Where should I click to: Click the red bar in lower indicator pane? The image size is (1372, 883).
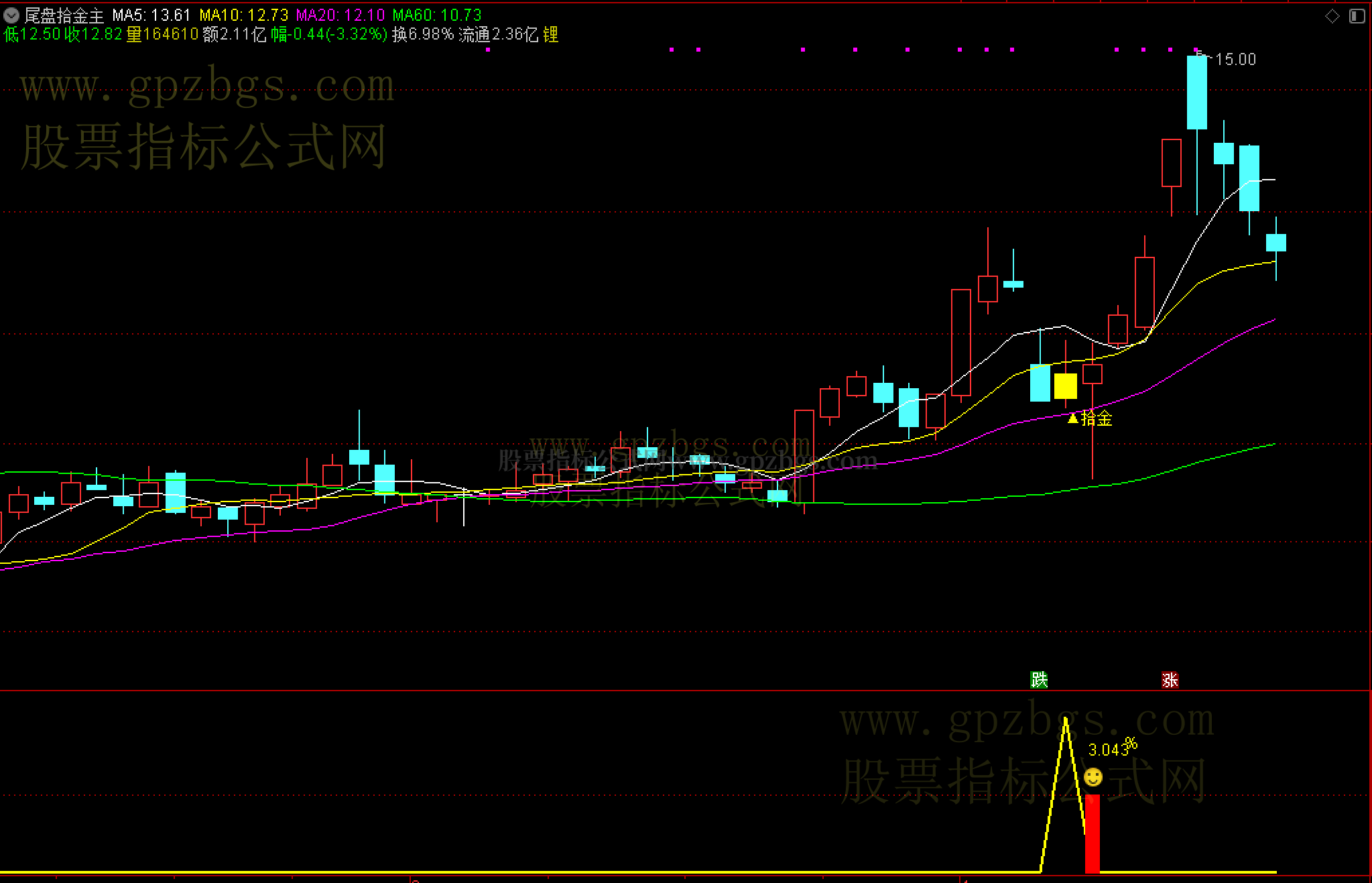1093,833
